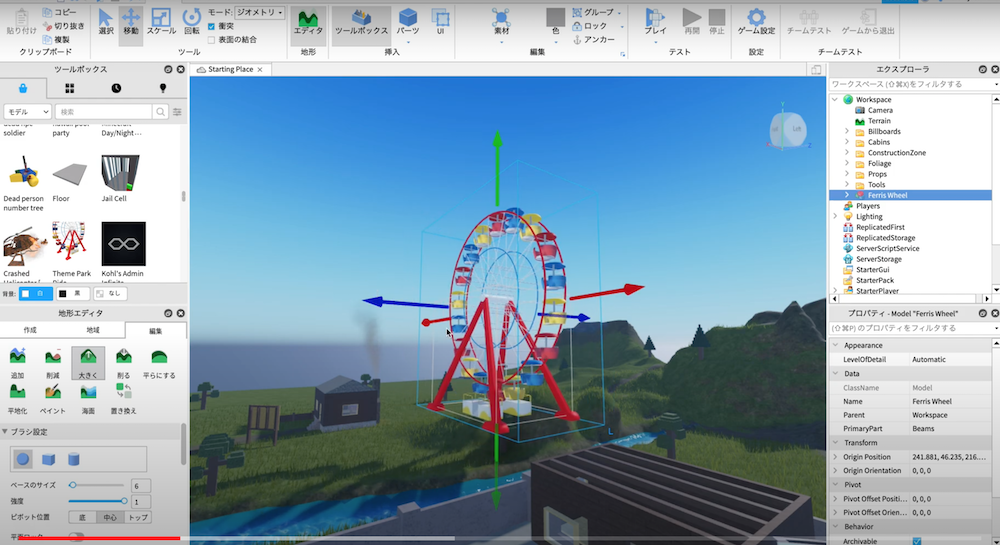Open Game Settings (ゲーム設定) gear icon
1000x545 pixels.
tap(756, 21)
